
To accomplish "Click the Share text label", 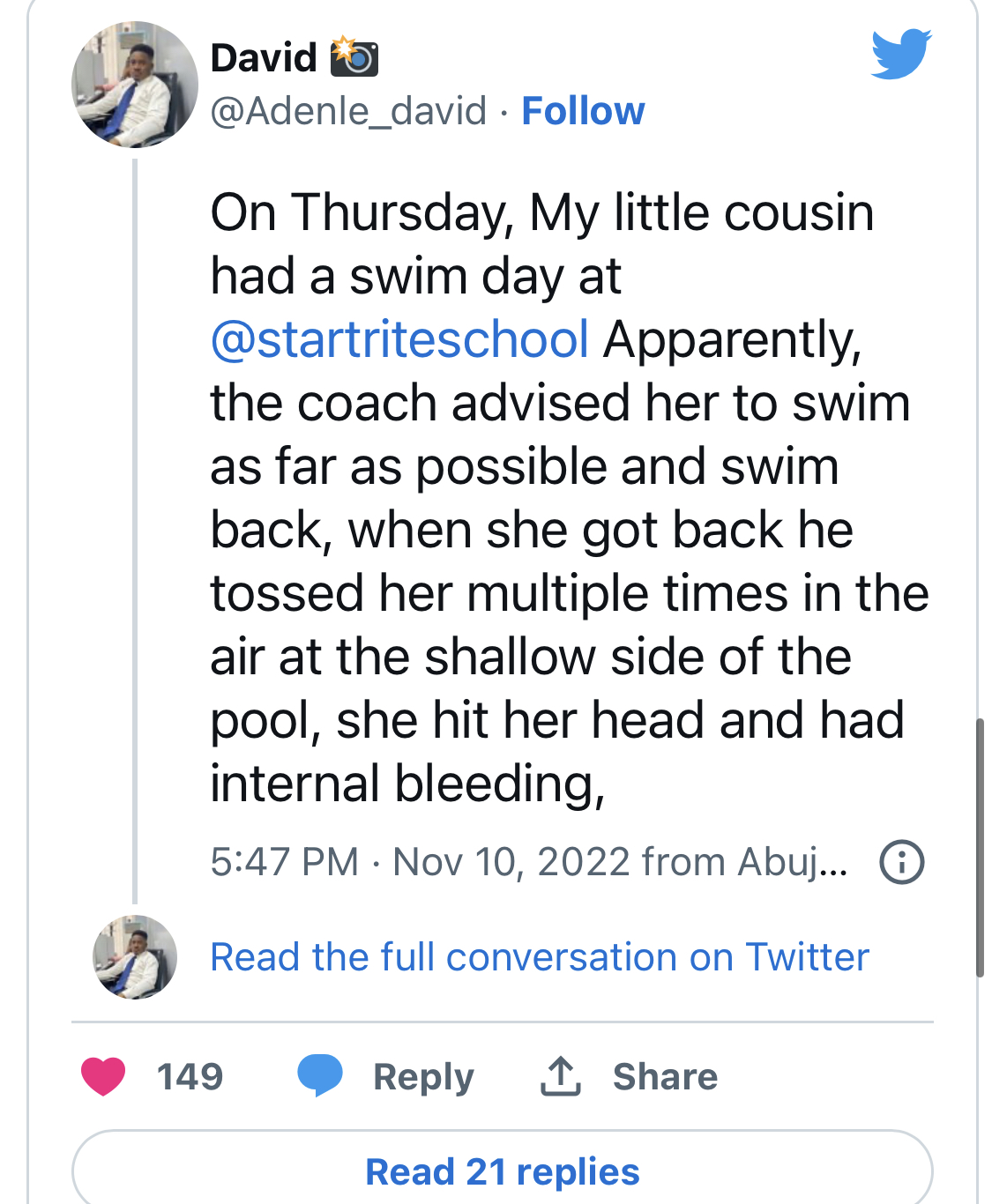I will pos(665,1076).
